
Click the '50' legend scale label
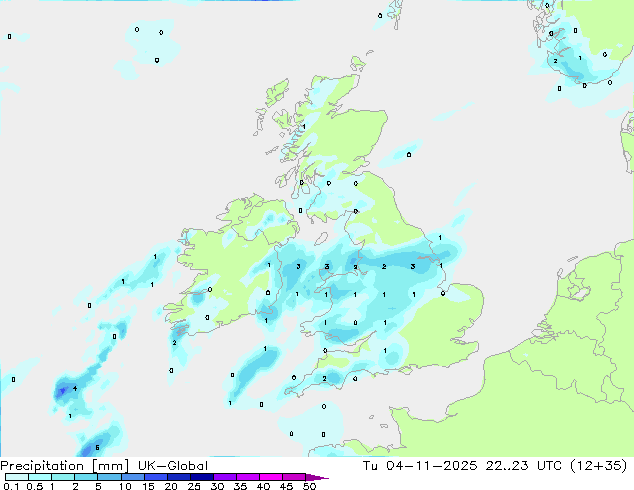[x=310, y=486]
